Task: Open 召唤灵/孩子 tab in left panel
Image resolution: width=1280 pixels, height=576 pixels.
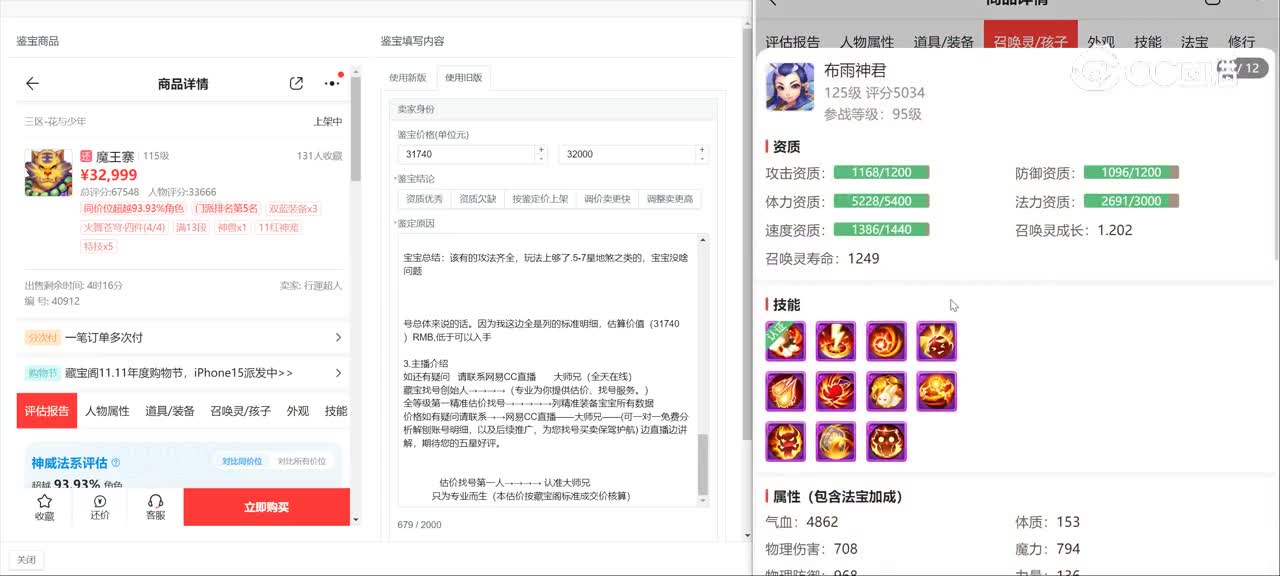Action: point(240,411)
